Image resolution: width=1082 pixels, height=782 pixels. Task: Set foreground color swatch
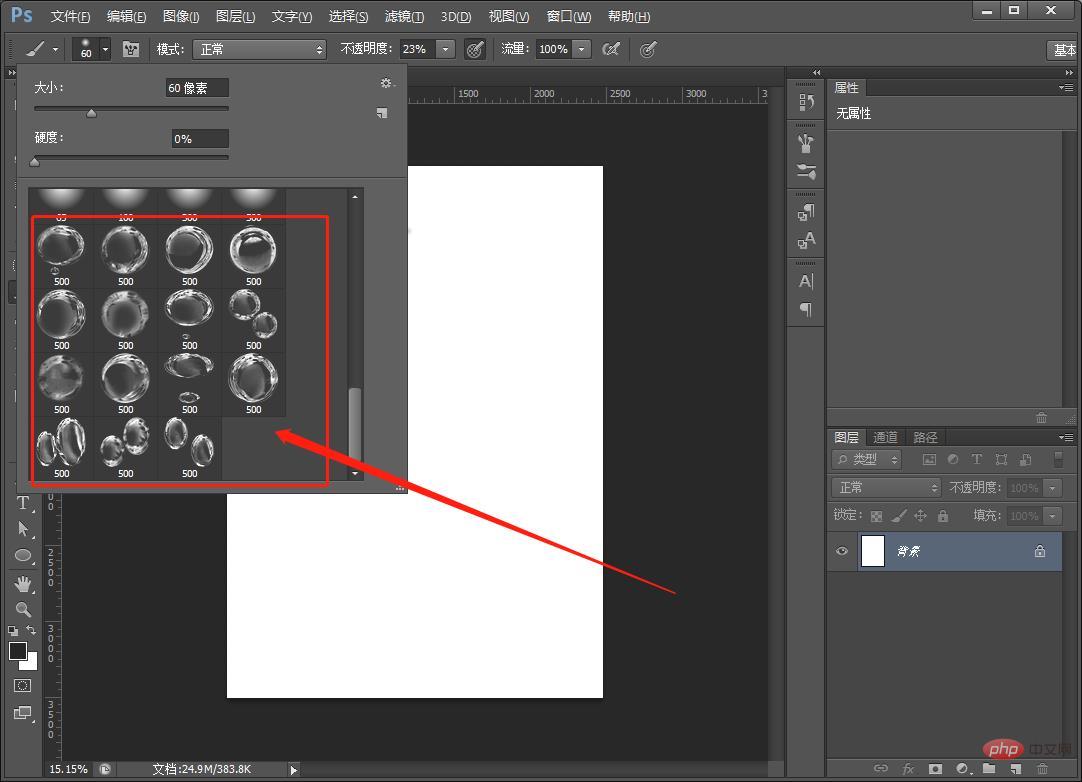[18, 651]
